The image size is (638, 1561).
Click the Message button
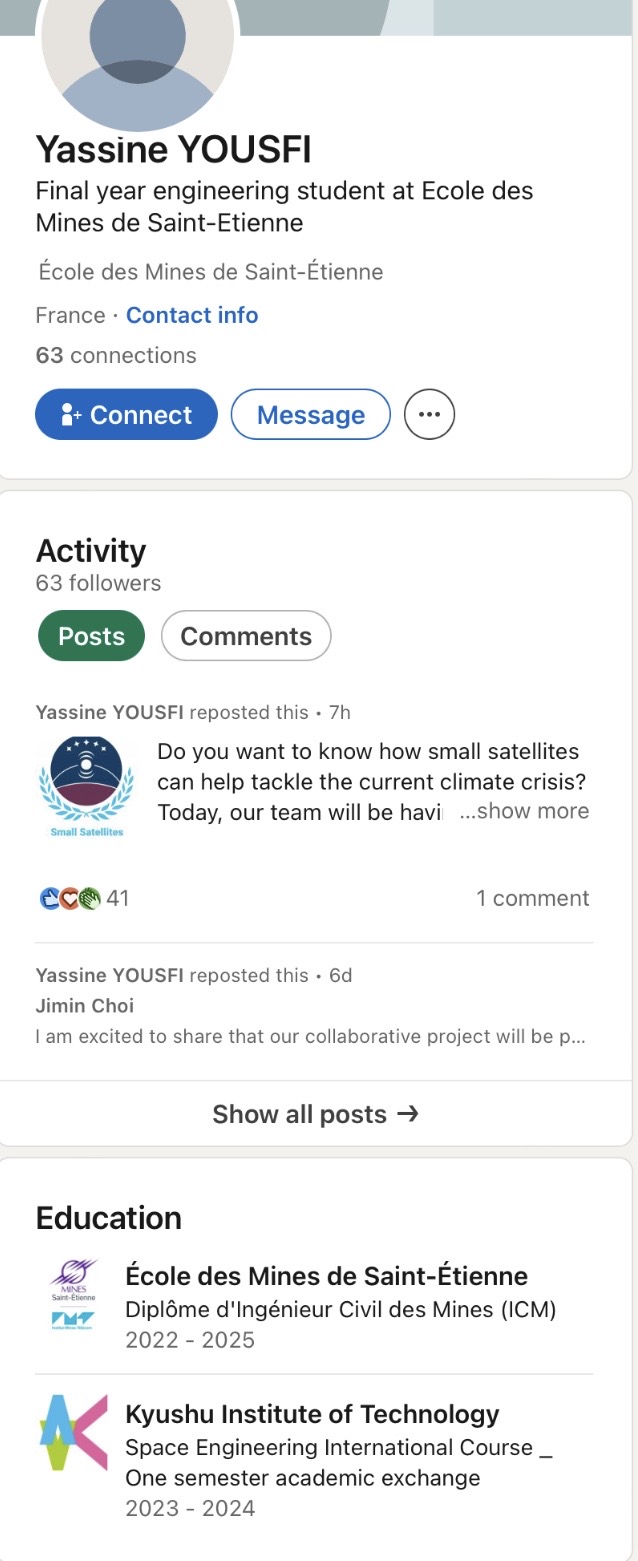[311, 414]
